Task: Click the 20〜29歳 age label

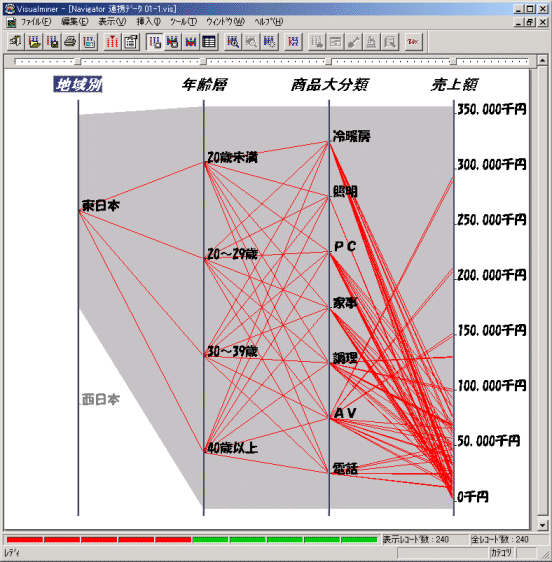Action: pos(232,254)
